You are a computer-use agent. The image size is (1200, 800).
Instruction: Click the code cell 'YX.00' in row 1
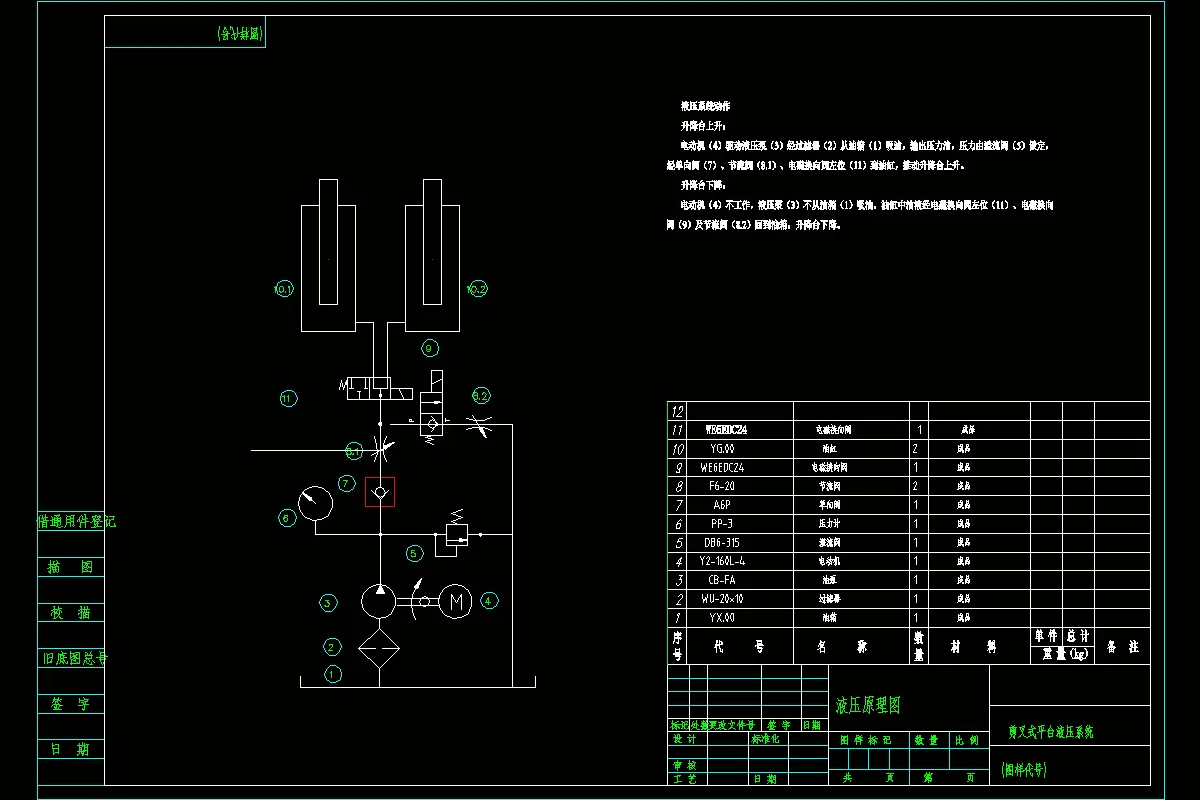click(x=722, y=618)
